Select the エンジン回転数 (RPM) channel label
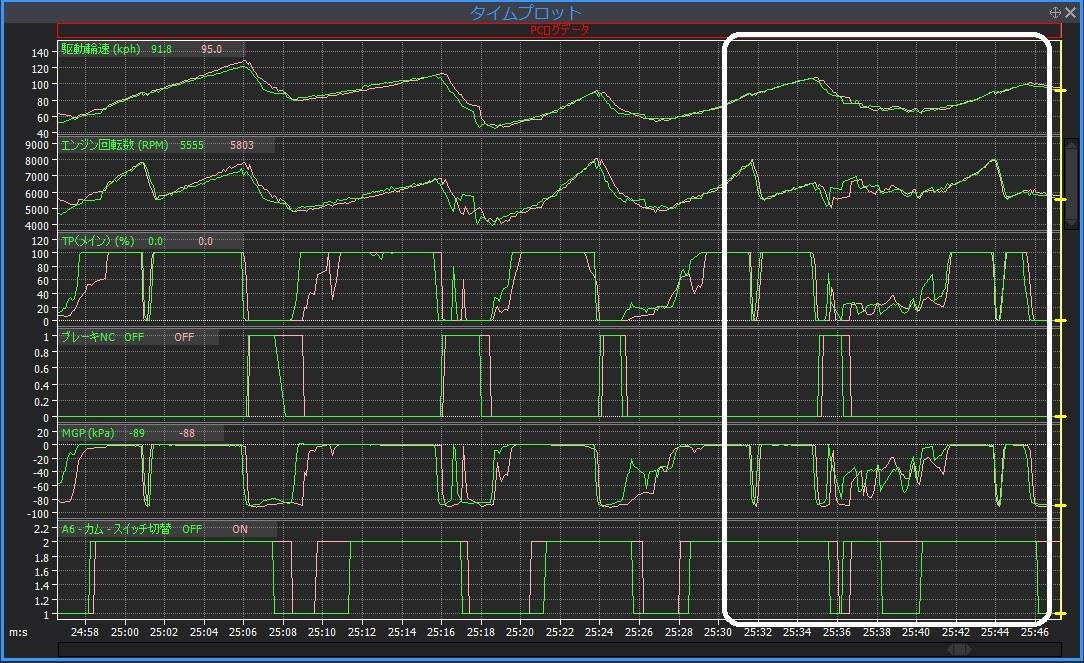 [115, 145]
